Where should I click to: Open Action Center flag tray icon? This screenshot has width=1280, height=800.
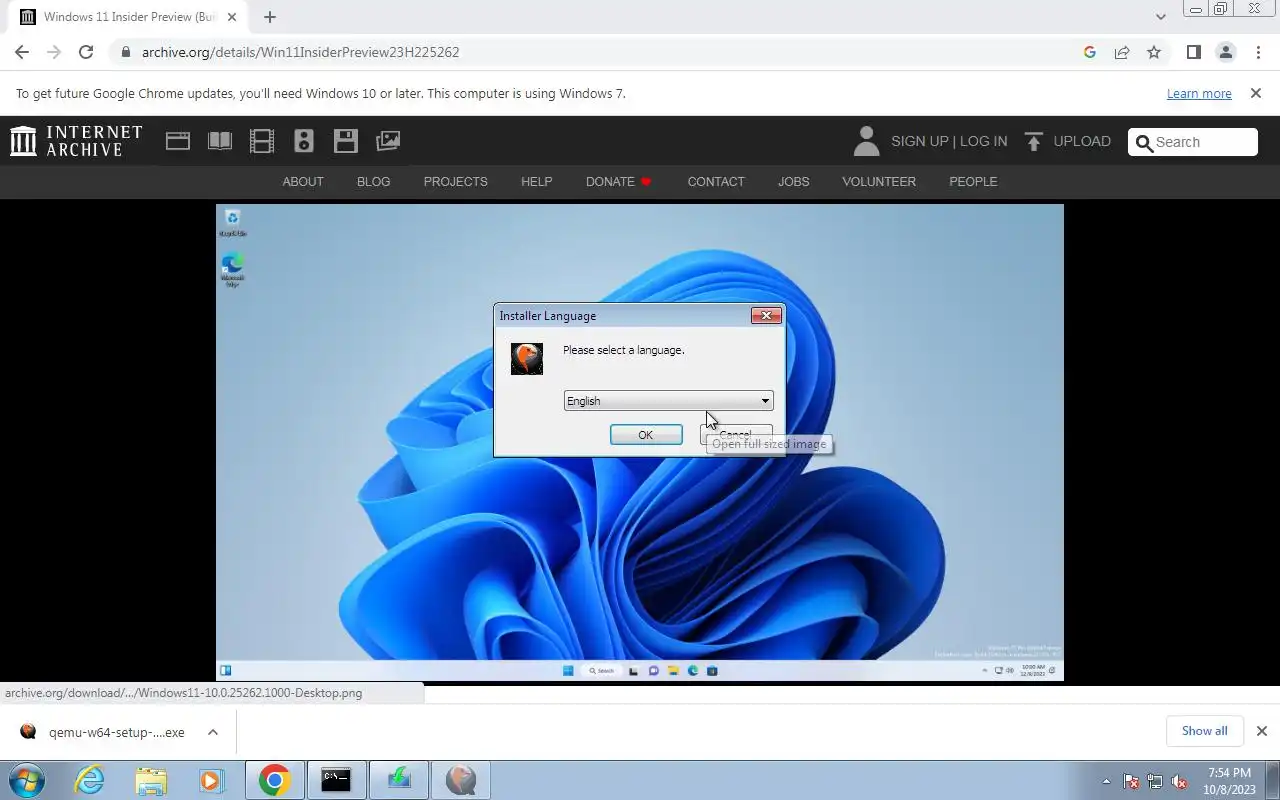tap(1131, 782)
